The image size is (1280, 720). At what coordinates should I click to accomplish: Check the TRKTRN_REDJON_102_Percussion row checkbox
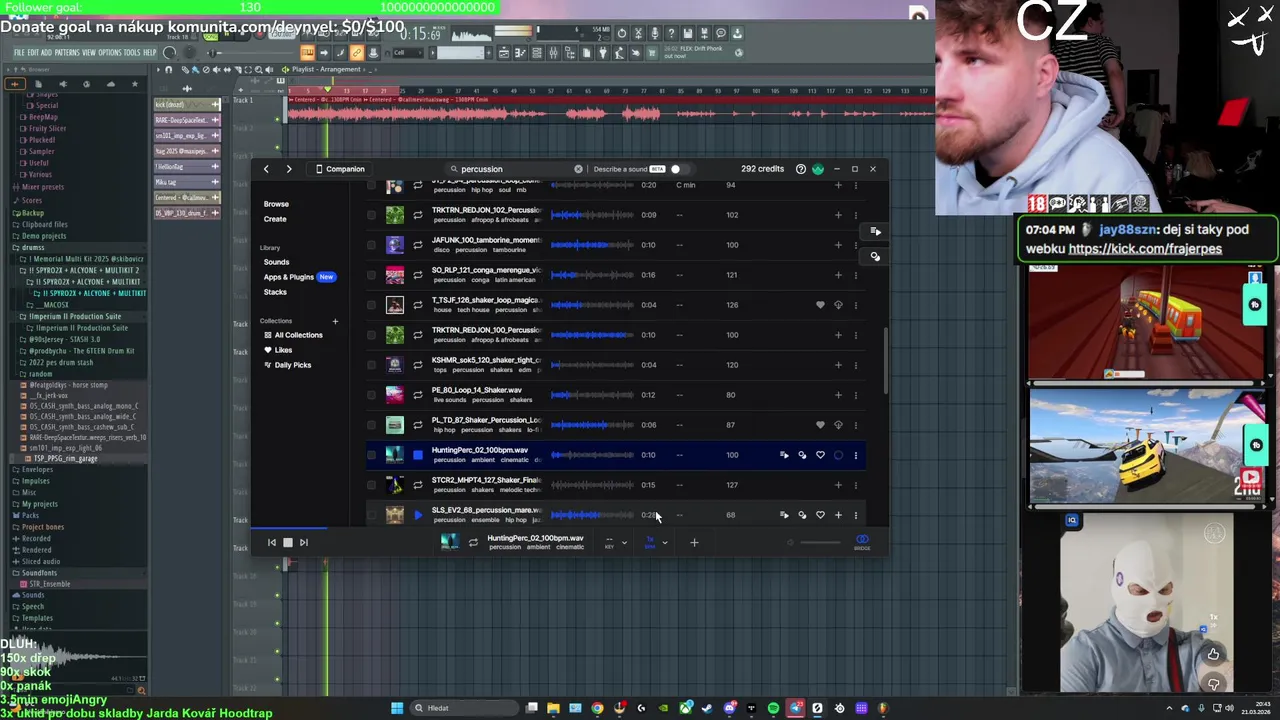pos(372,215)
